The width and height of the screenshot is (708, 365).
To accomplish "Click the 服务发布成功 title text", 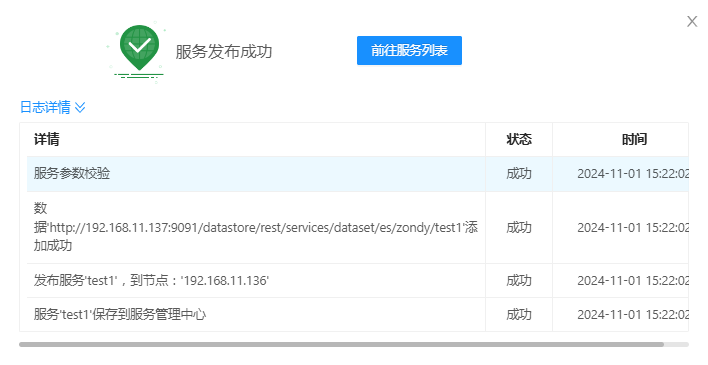I will [224, 51].
